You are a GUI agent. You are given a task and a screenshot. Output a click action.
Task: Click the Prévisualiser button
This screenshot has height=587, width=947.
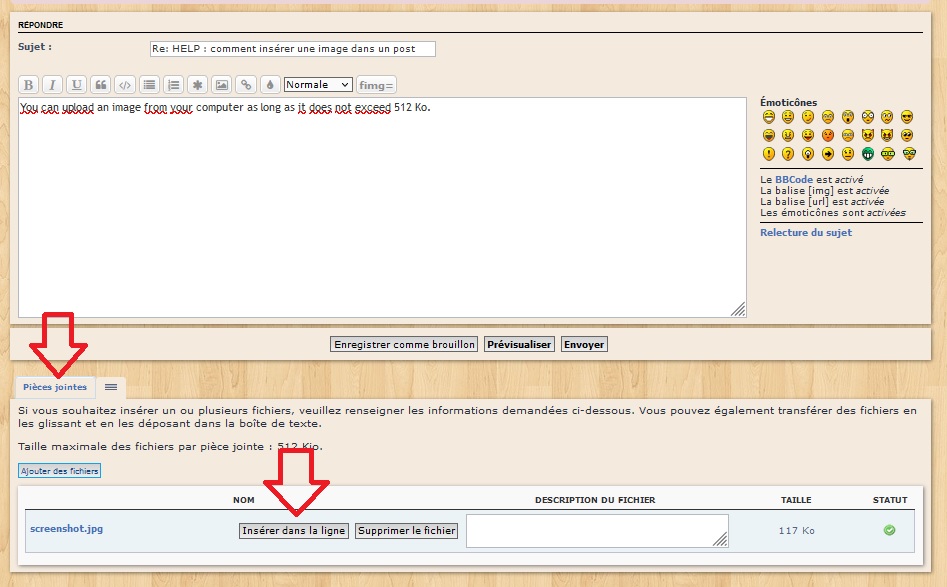pyautogui.click(x=519, y=344)
